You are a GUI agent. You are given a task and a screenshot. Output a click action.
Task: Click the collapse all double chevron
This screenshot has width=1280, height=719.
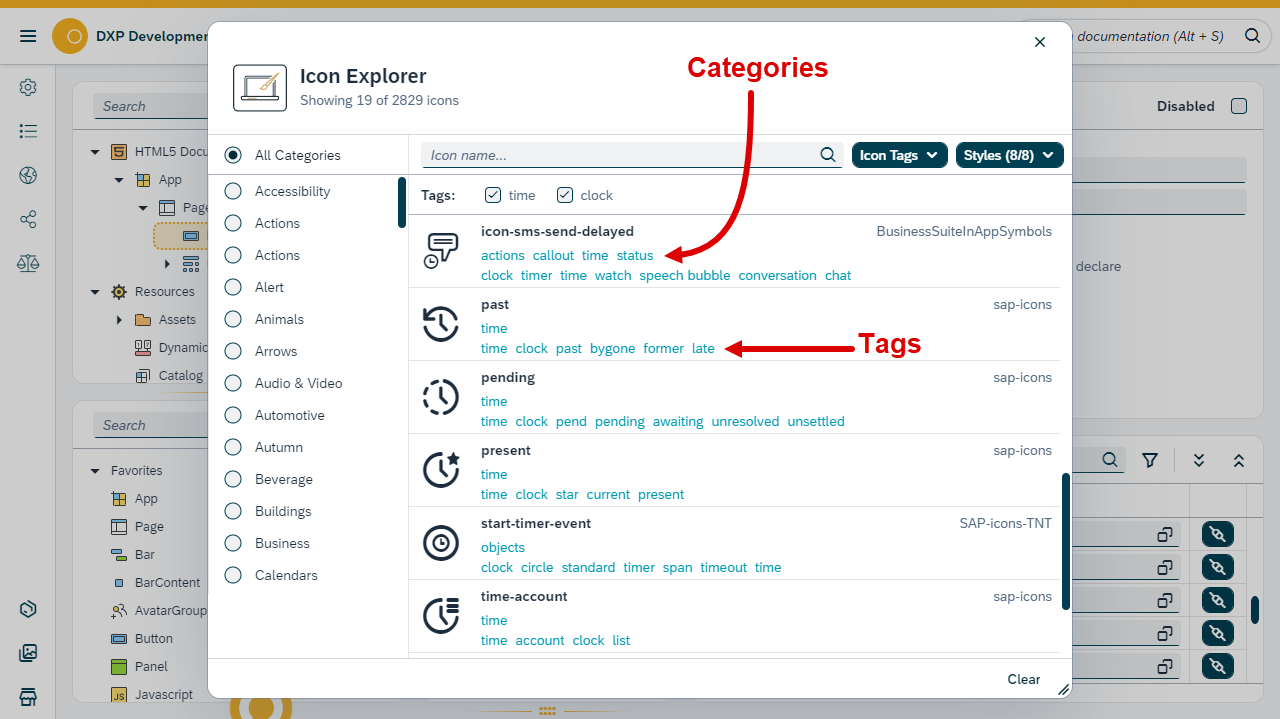pos(1239,460)
